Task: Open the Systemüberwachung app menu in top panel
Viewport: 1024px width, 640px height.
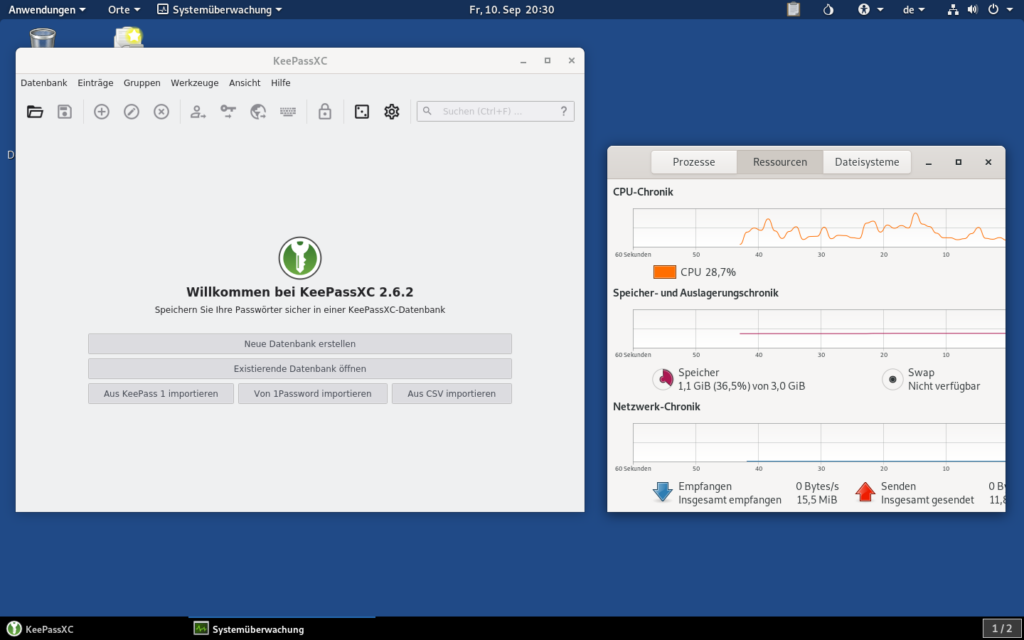Action: tap(219, 10)
